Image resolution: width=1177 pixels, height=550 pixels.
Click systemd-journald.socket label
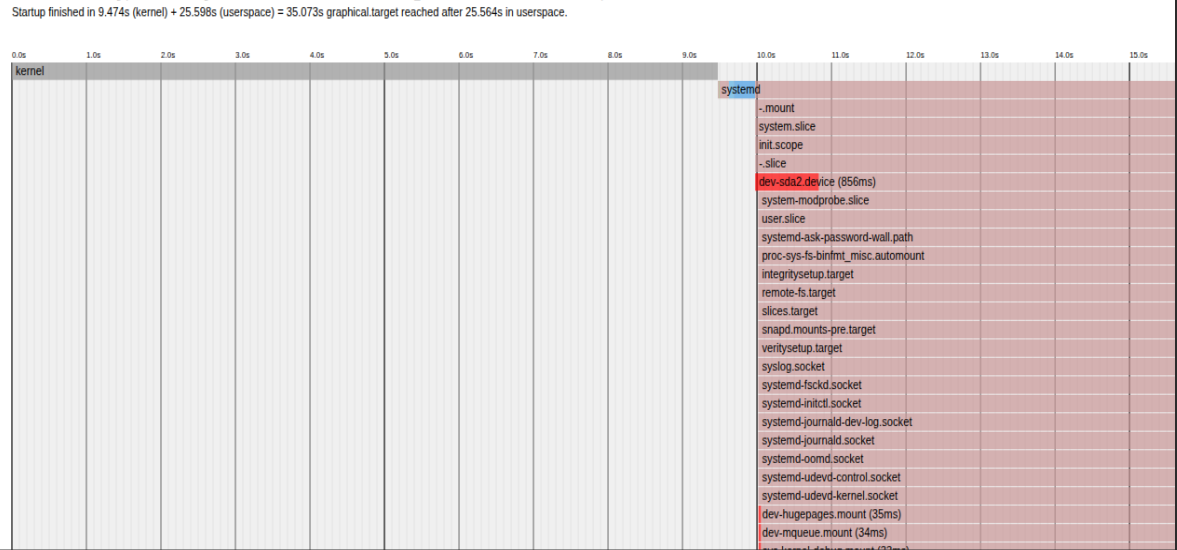click(x=818, y=440)
